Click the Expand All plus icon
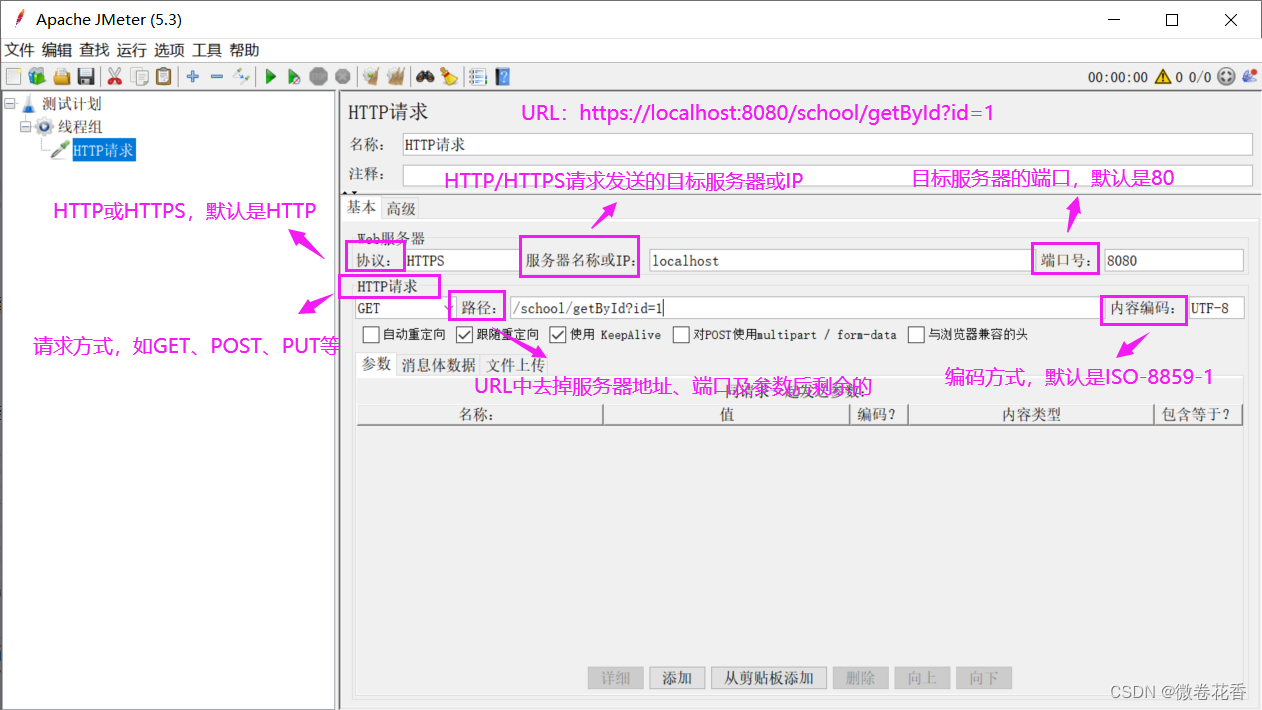 (193, 76)
